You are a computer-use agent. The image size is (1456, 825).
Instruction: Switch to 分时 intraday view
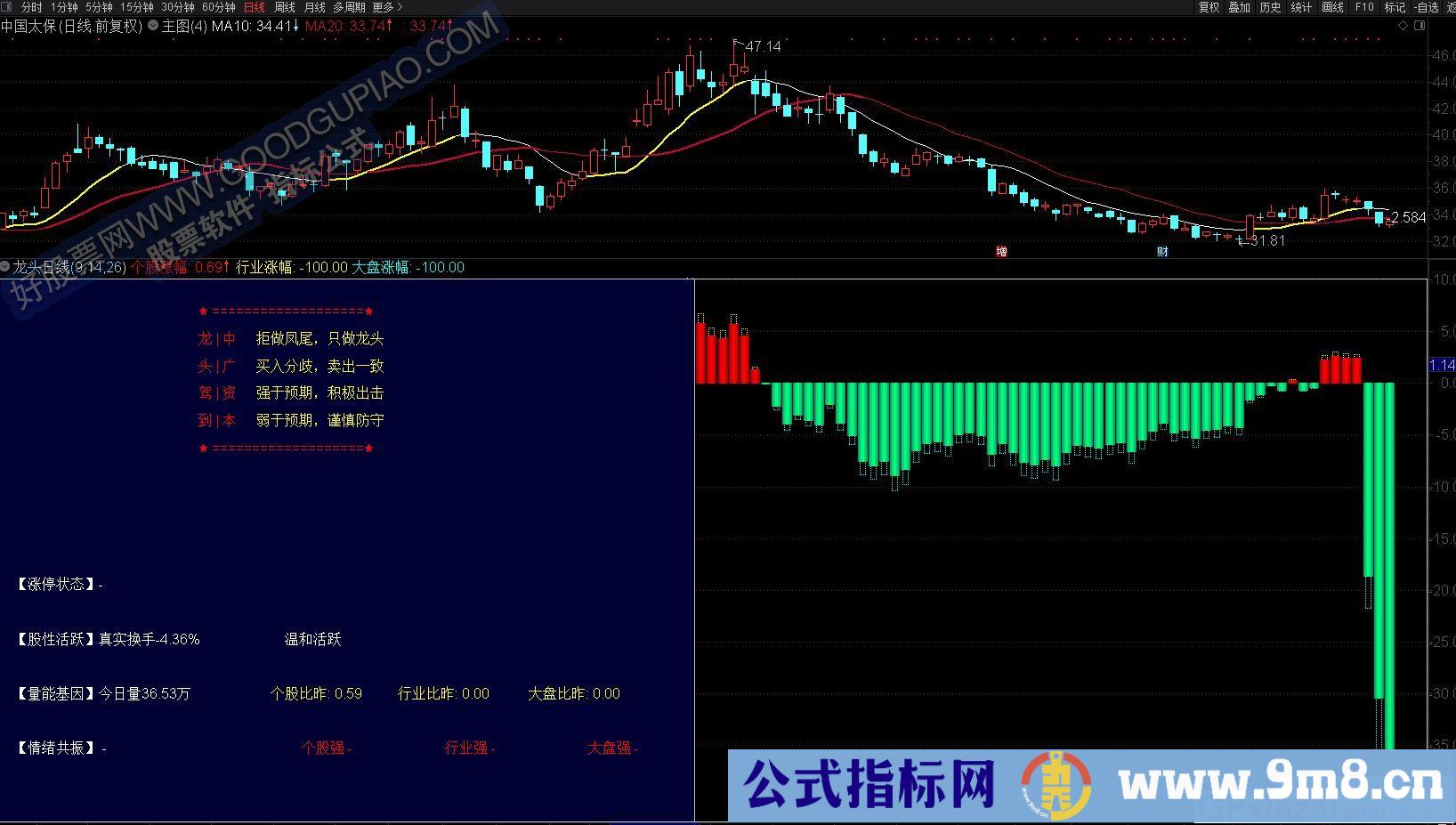click(31, 7)
